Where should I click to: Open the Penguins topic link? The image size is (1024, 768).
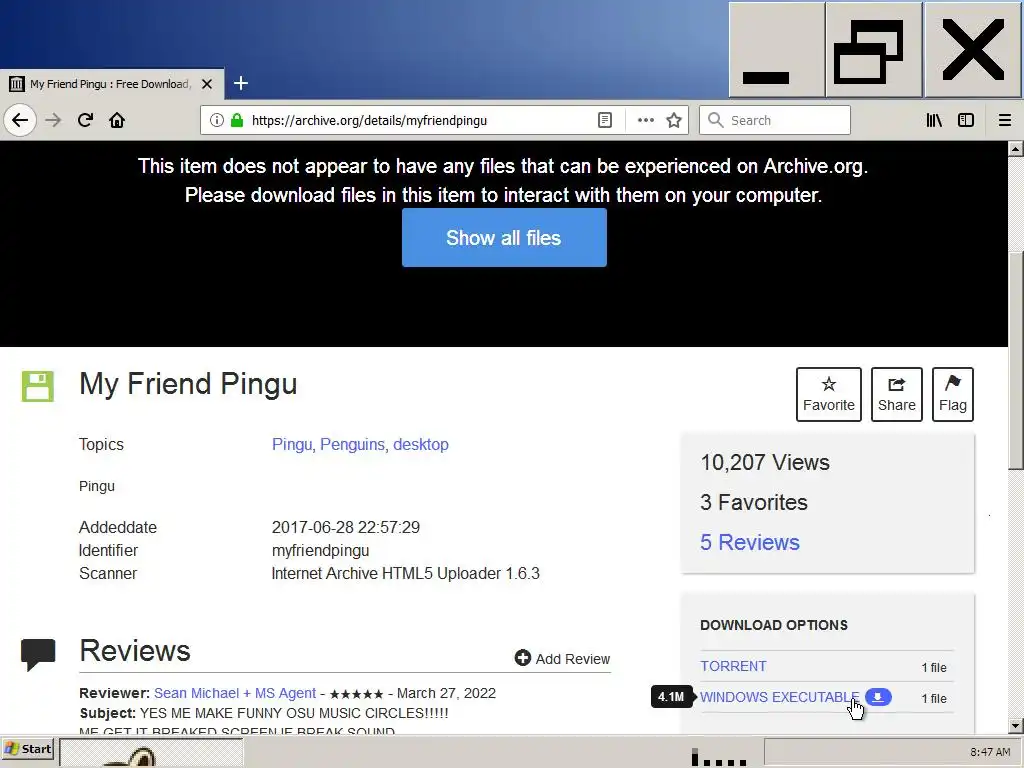pyautogui.click(x=355, y=444)
